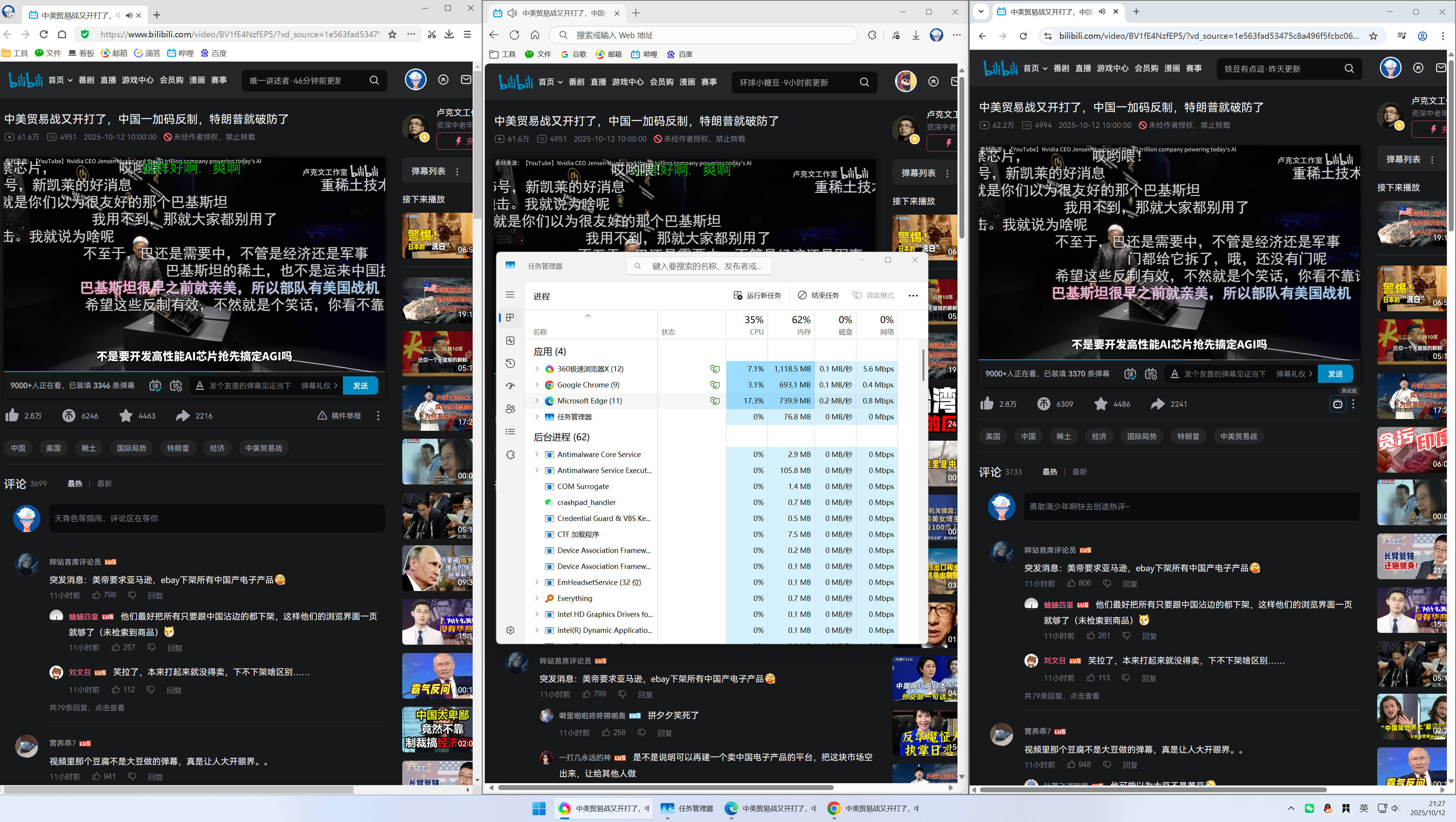The width and height of the screenshot is (1456, 822).
Task: Click the share arrow showing 2216
Action: coord(183,416)
